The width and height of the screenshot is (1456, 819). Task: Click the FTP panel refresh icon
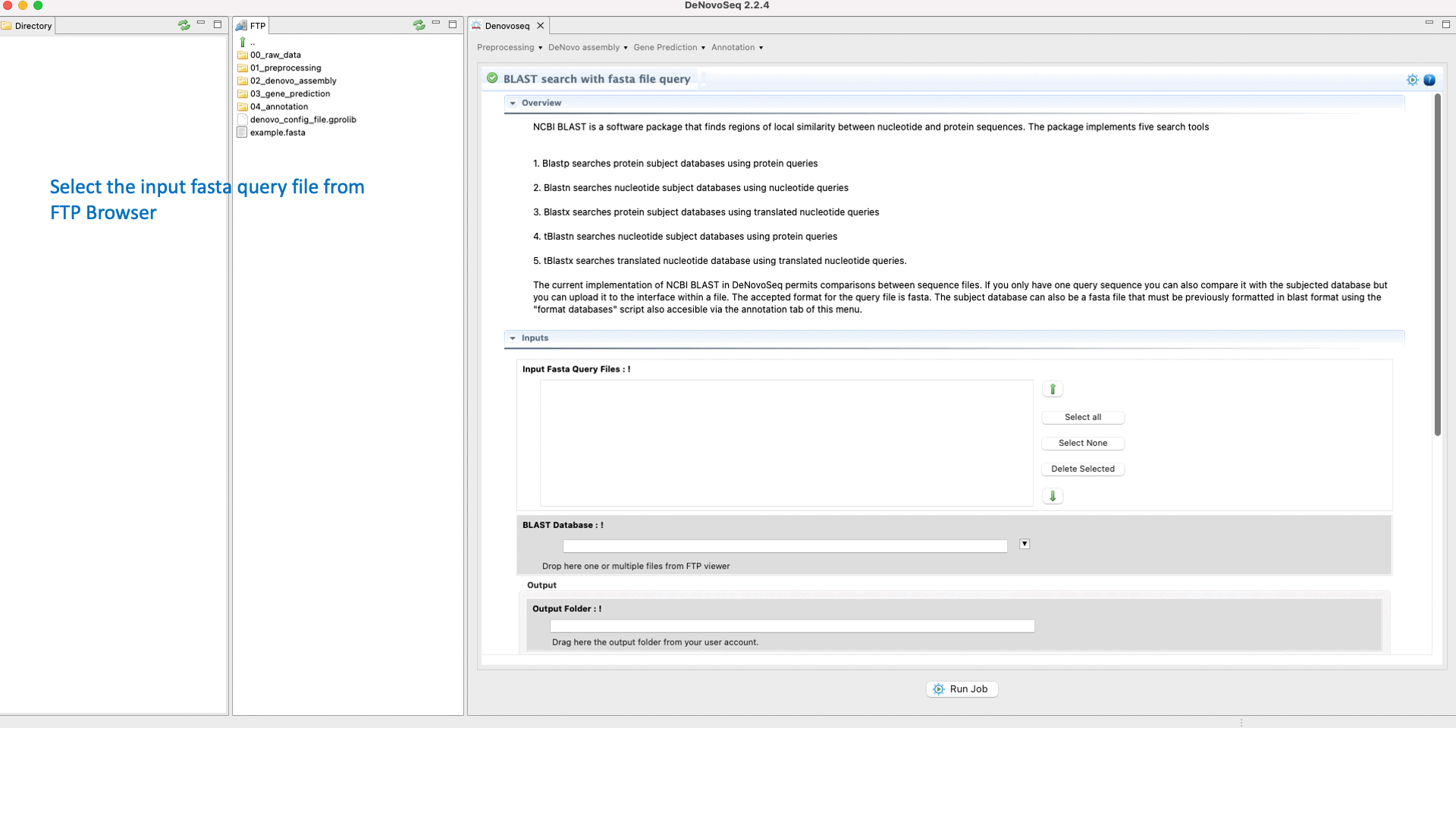point(419,25)
